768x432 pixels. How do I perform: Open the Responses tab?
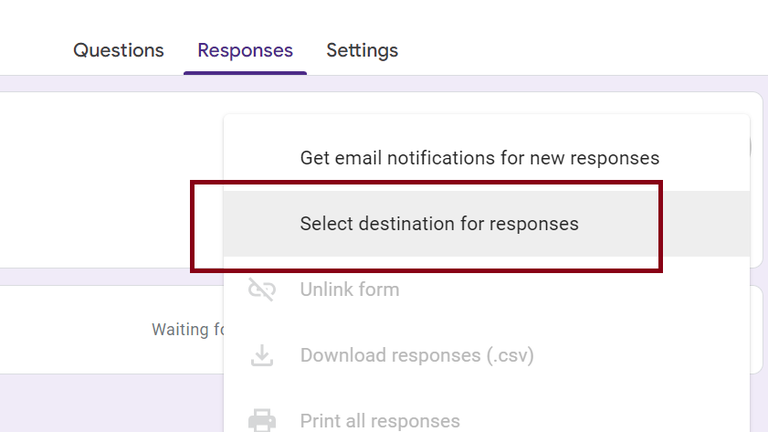pyautogui.click(x=245, y=50)
